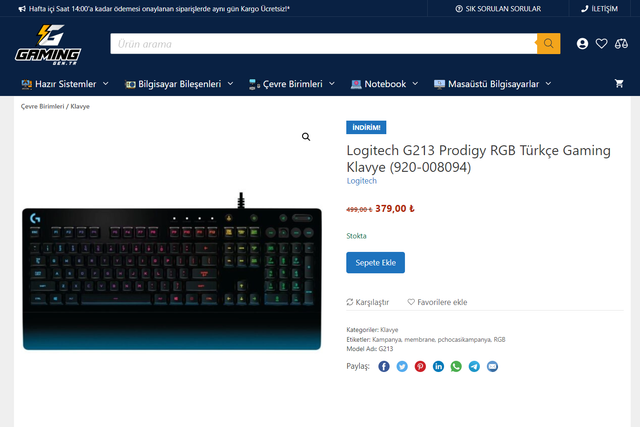640x427 pixels.
Task: Add keyboard to cart with Sepete Ekle
Action: (376, 262)
